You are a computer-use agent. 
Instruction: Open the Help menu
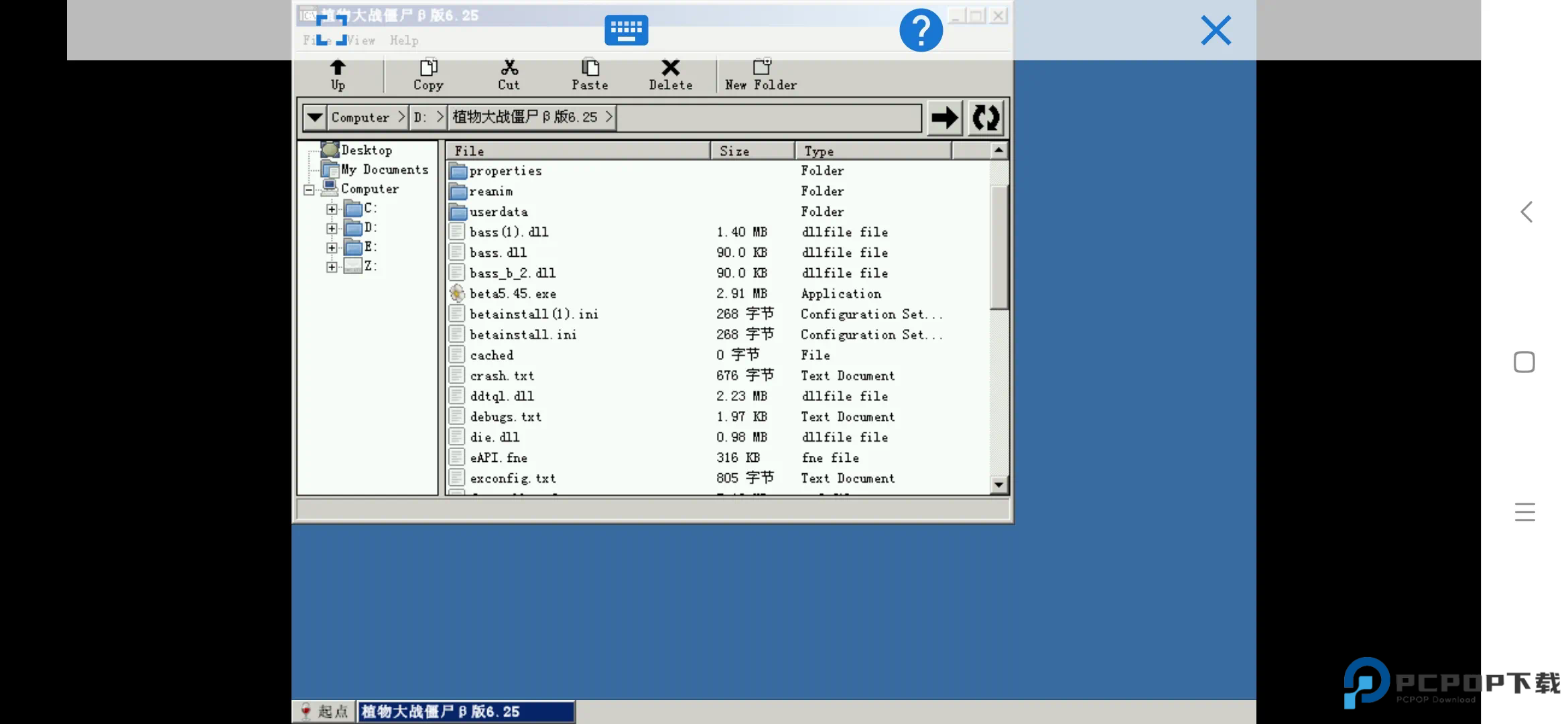(404, 40)
